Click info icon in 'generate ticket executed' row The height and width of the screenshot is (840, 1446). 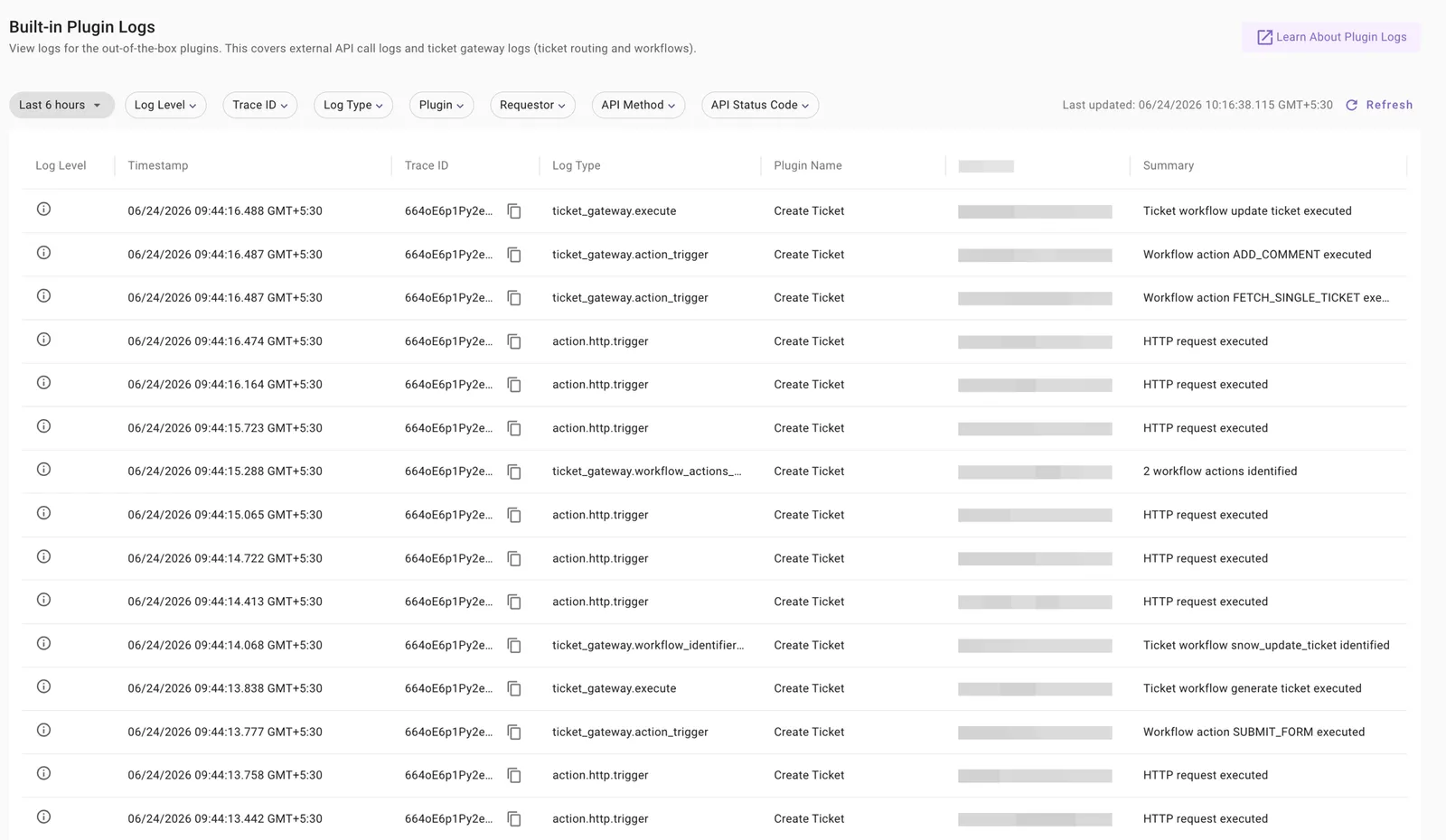click(43, 686)
